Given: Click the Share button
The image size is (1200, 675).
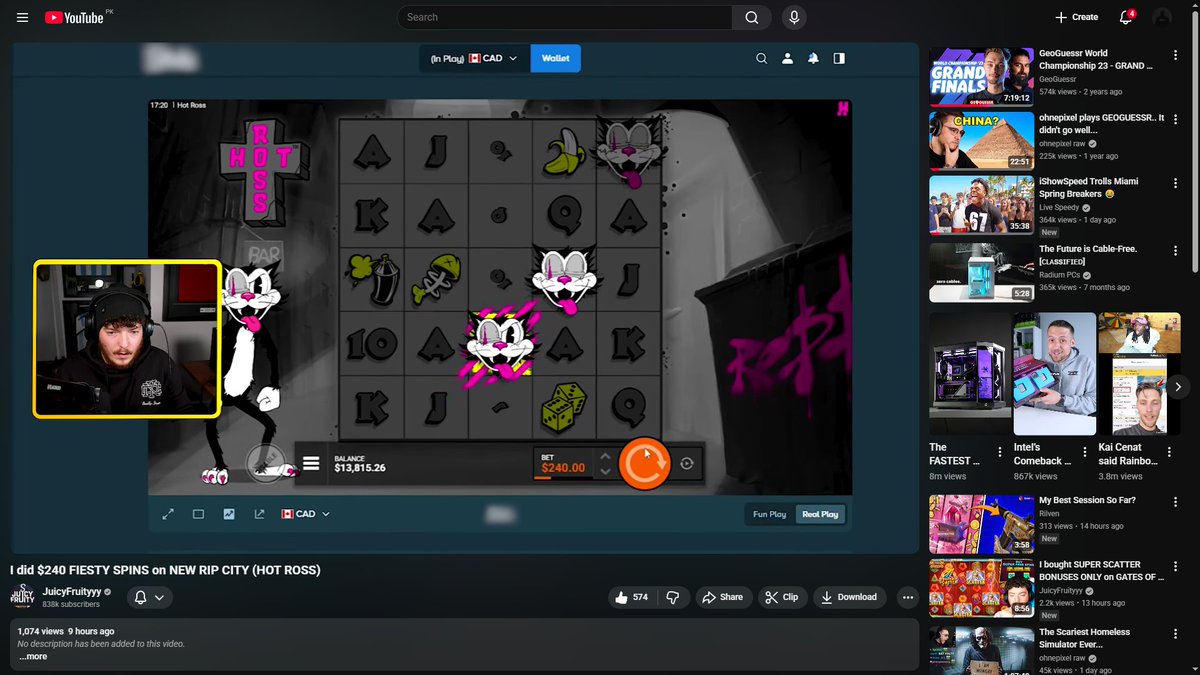Looking at the screenshot, I should pos(723,597).
